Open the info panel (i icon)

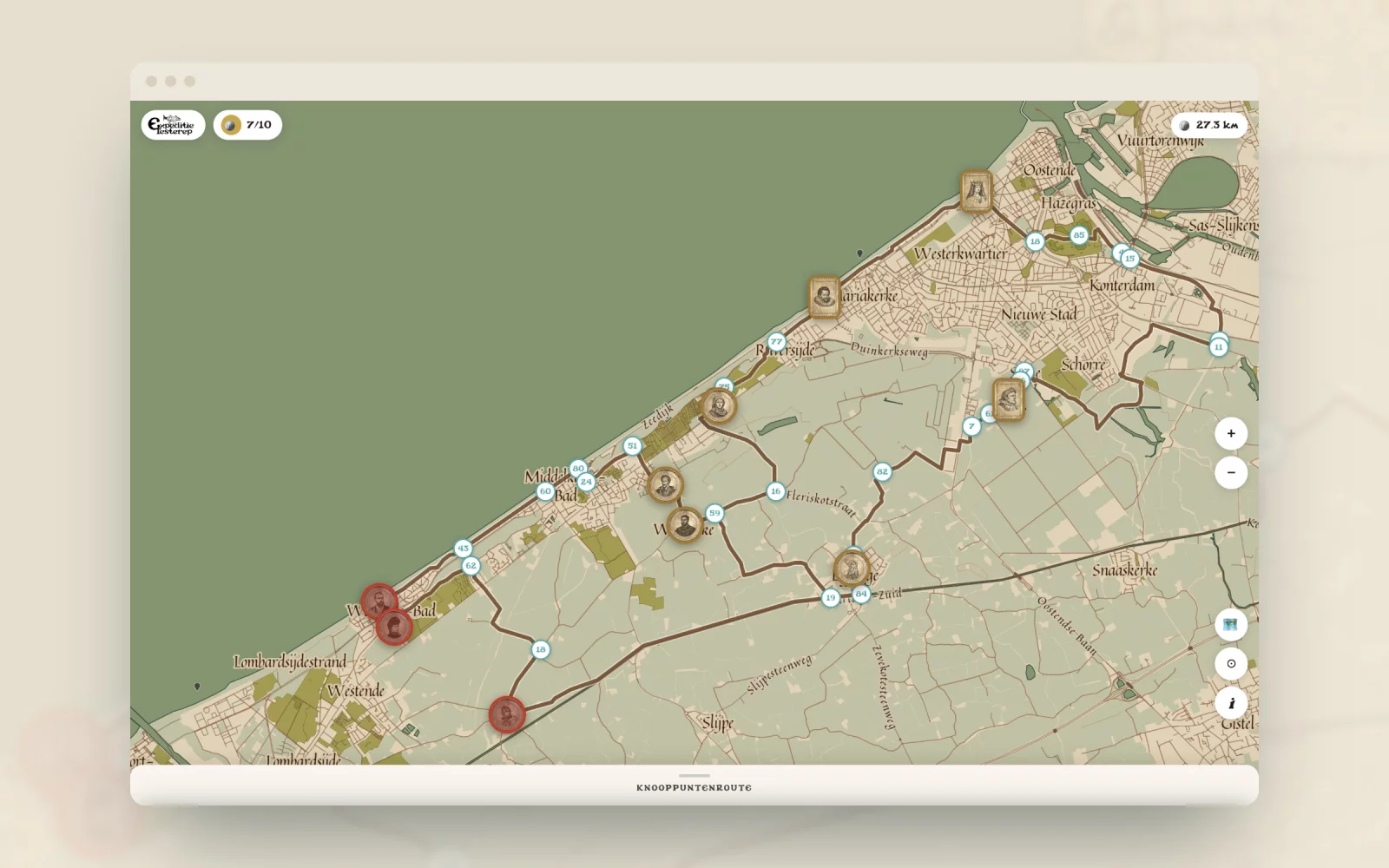[x=1231, y=703]
